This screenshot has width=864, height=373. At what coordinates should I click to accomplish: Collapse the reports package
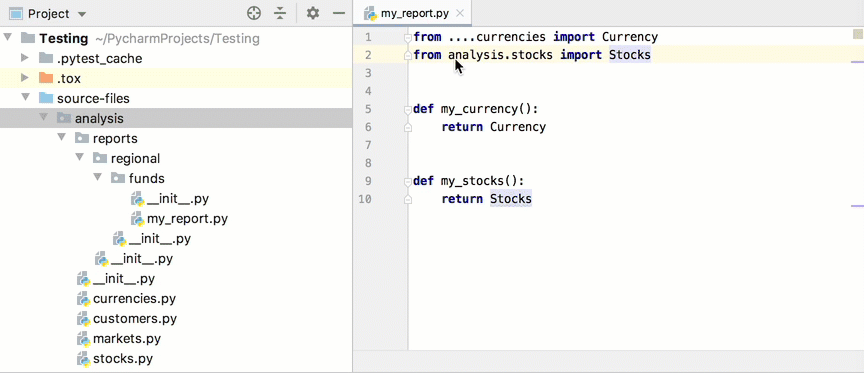pyautogui.click(x=62, y=138)
